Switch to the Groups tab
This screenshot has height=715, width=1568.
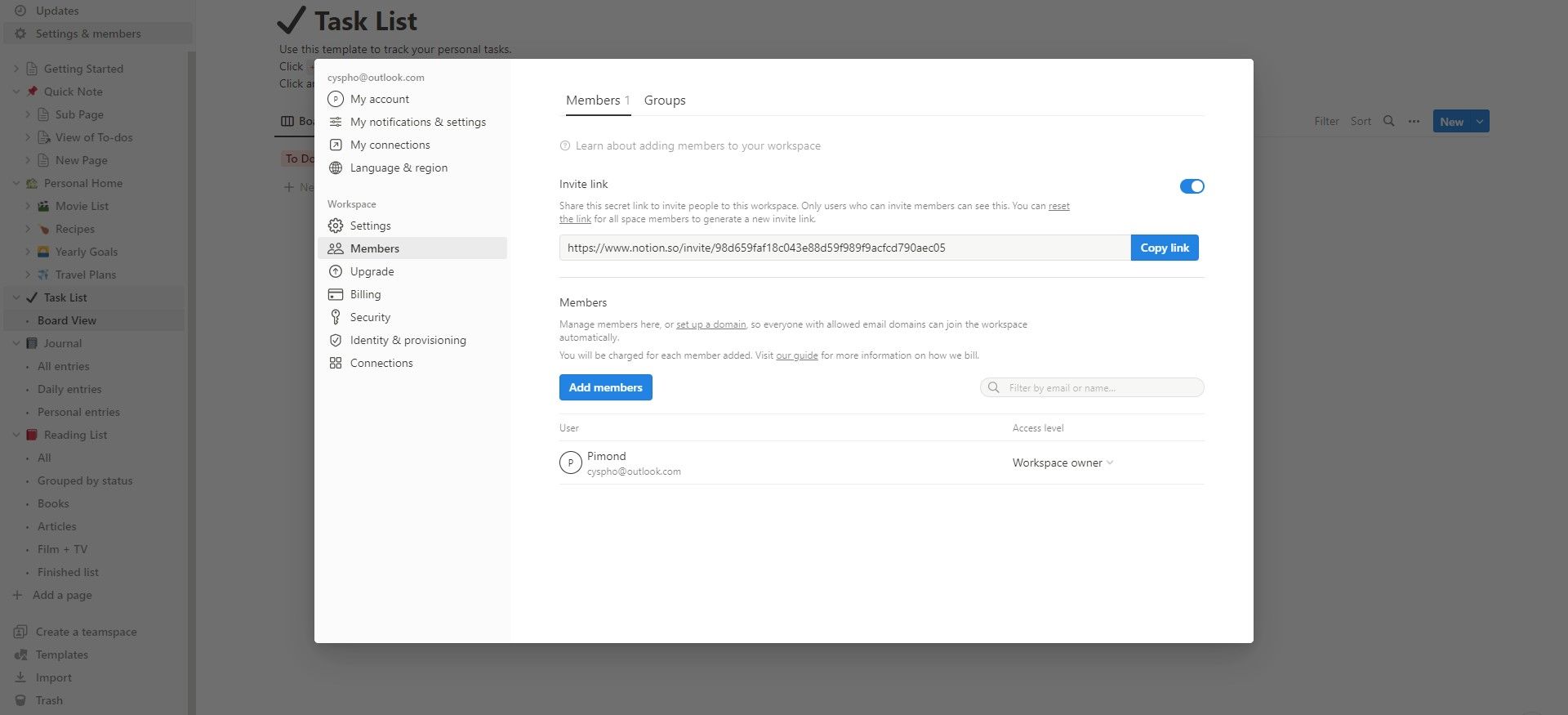click(x=665, y=101)
